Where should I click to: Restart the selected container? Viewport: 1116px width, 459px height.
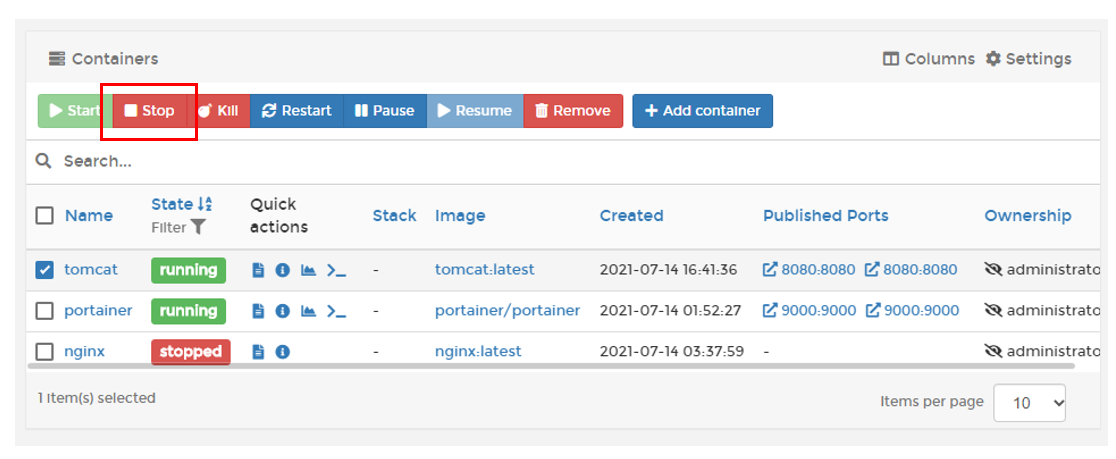click(x=297, y=111)
